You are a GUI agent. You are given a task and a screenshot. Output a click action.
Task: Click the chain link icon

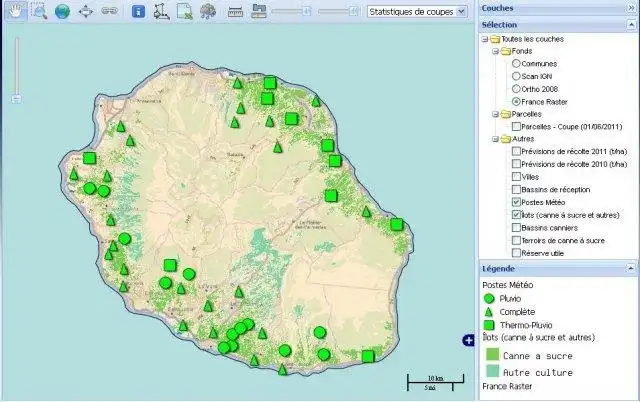[109, 11]
